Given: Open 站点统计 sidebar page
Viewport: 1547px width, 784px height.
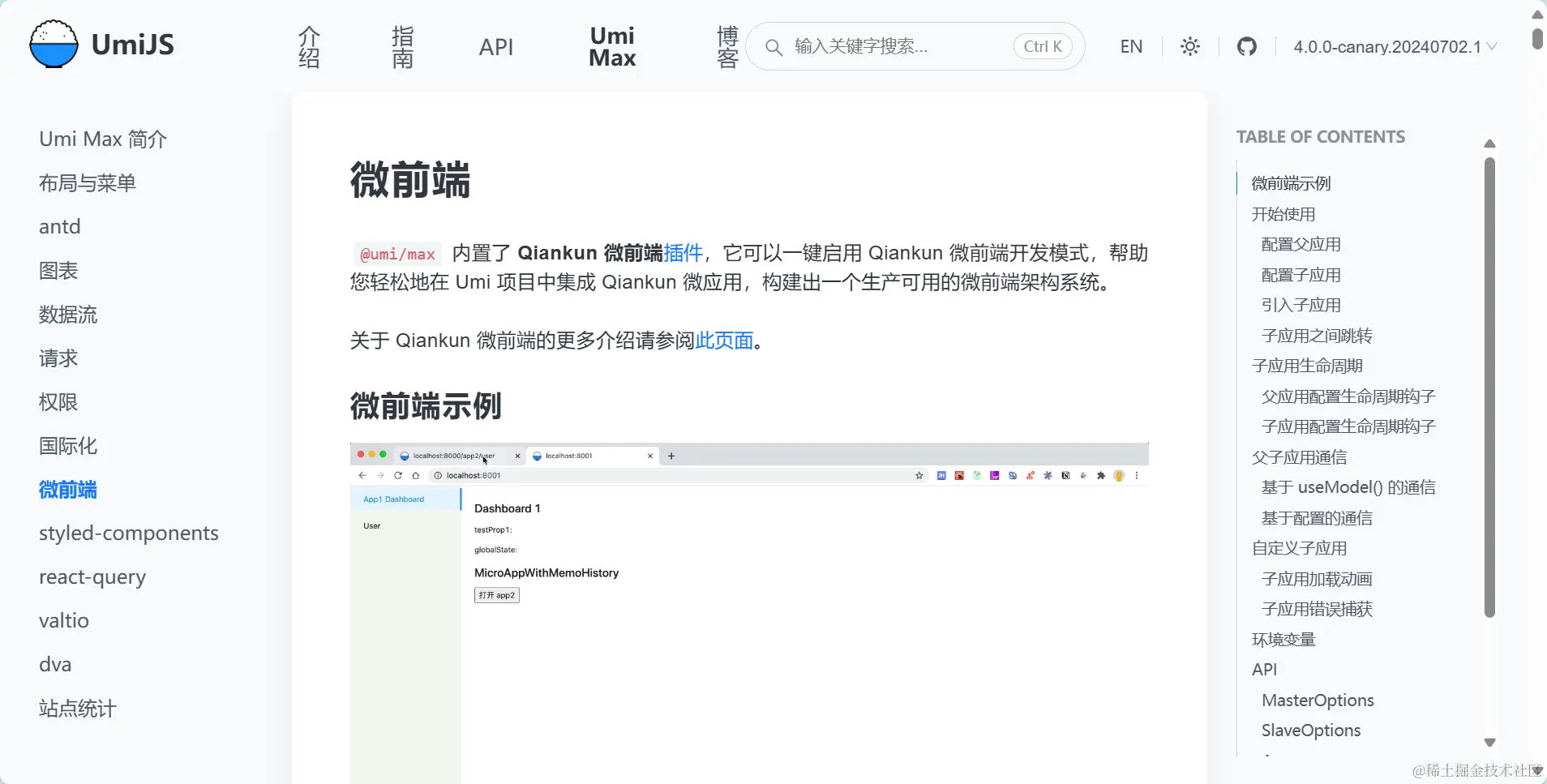Looking at the screenshot, I should tap(78, 709).
